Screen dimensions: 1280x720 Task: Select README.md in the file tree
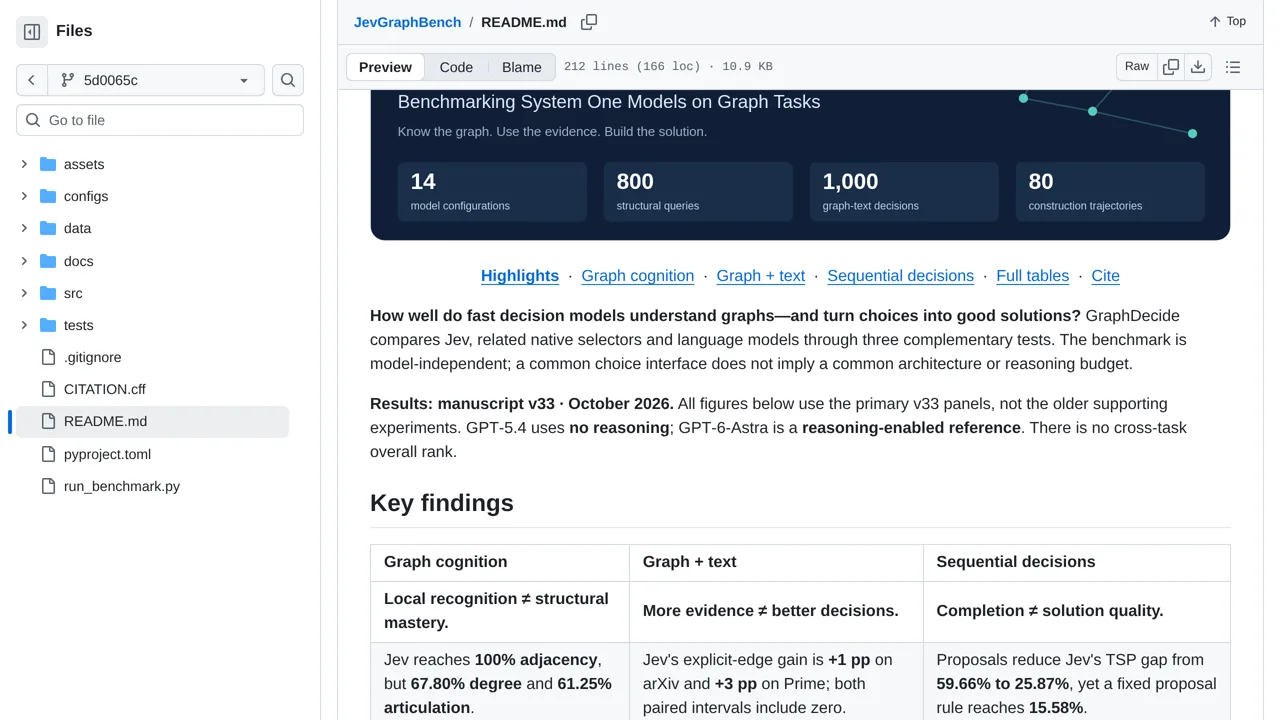[x=152, y=422]
